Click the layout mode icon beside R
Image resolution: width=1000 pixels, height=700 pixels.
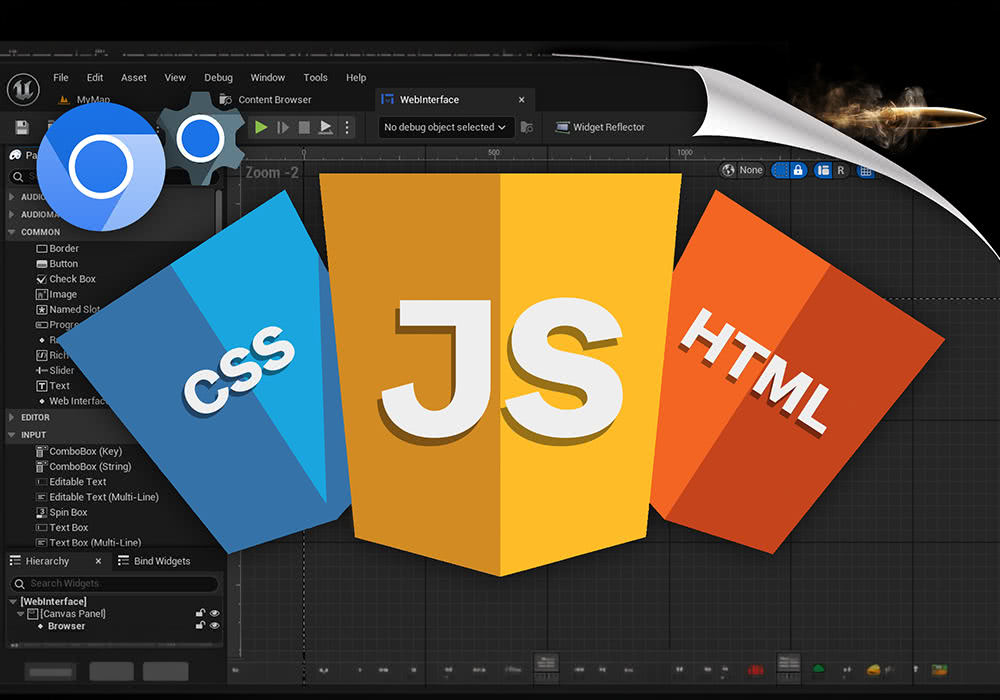(x=822, y=171)
